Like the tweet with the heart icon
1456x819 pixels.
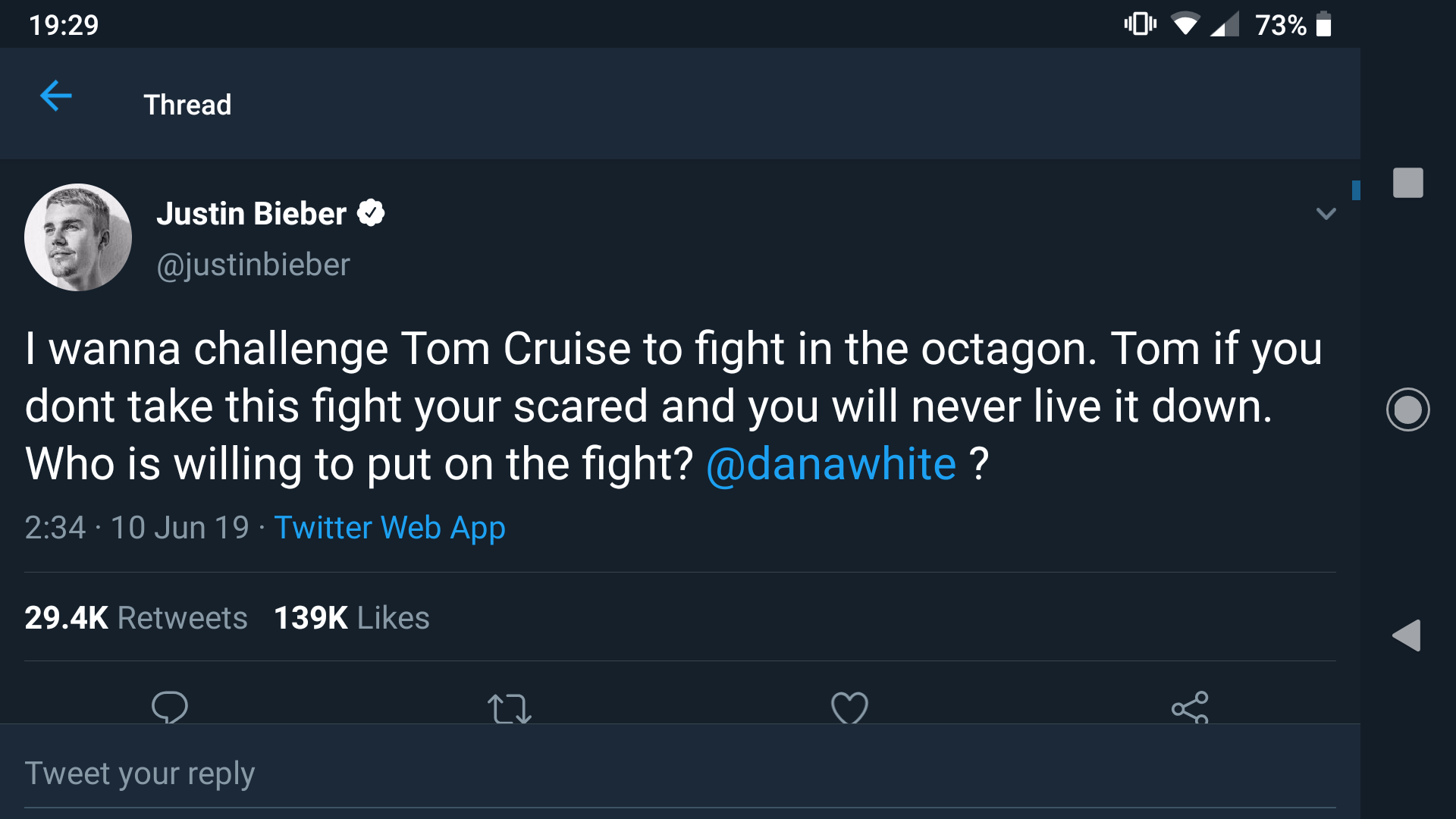tap(849, 708)
